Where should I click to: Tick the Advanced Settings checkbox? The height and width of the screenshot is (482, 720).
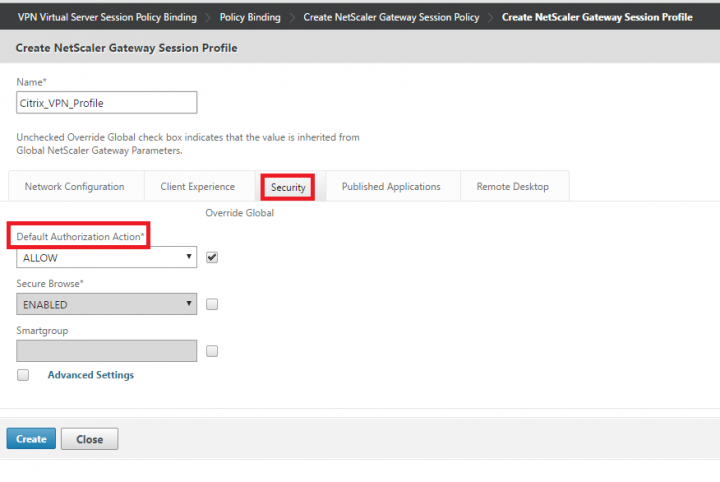(23, 375)
